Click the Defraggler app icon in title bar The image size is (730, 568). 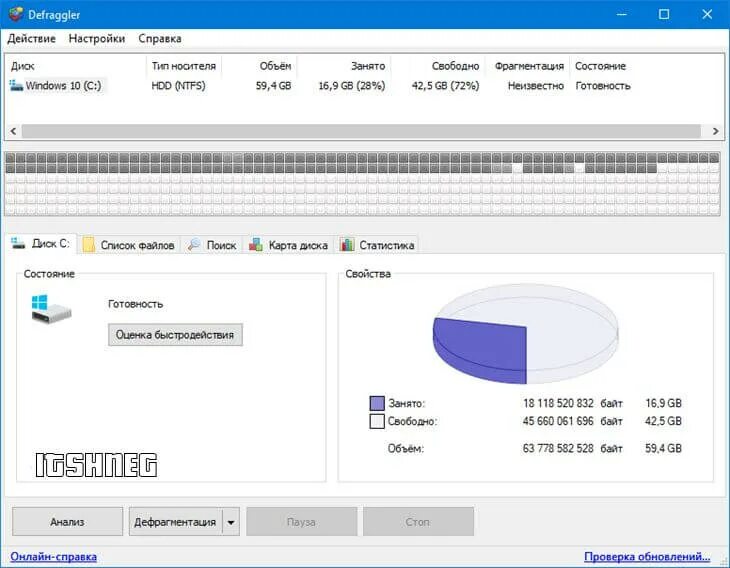pyautogui.click(x=16, y=14)
